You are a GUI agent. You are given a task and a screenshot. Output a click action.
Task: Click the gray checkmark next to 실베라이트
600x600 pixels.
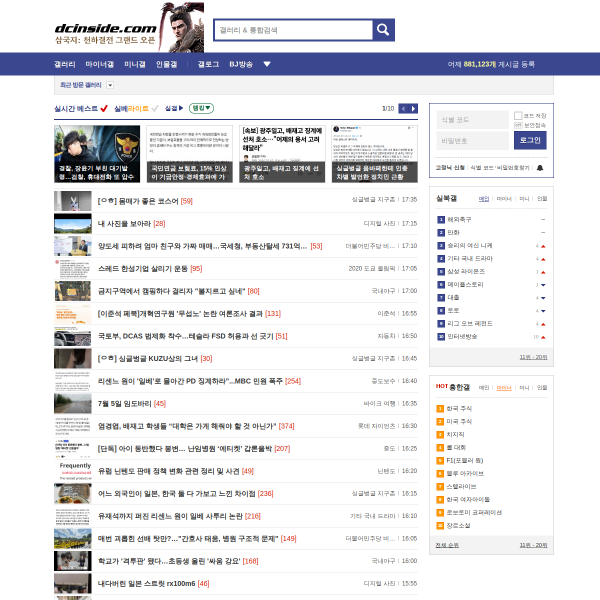coord(155,109)
